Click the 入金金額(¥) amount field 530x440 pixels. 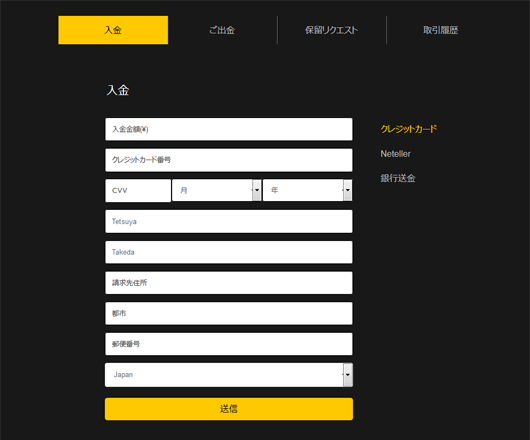(x=229, y=129)
